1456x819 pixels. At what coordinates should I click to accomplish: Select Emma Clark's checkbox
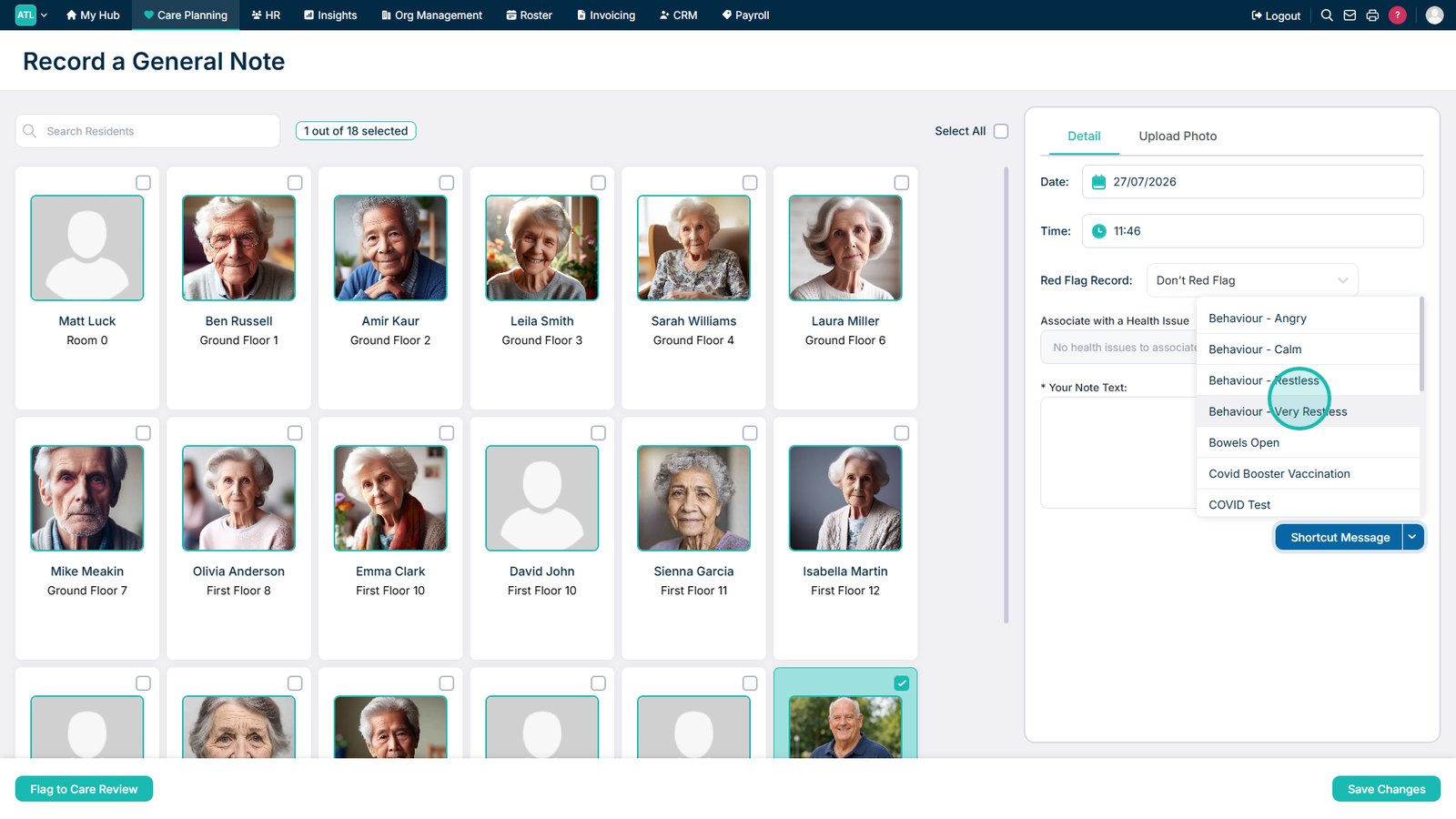(447, 433)
